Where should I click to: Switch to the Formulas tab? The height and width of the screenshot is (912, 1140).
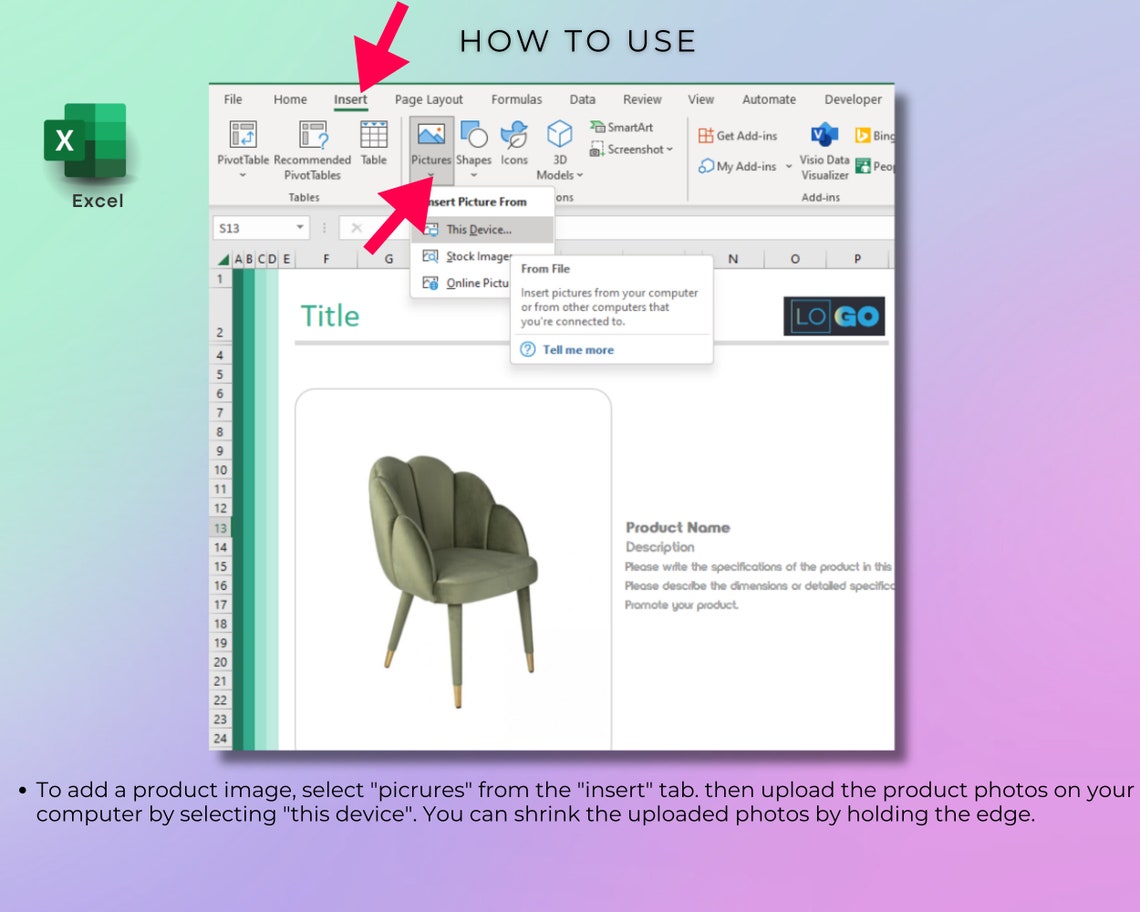[x=516, y=99]
